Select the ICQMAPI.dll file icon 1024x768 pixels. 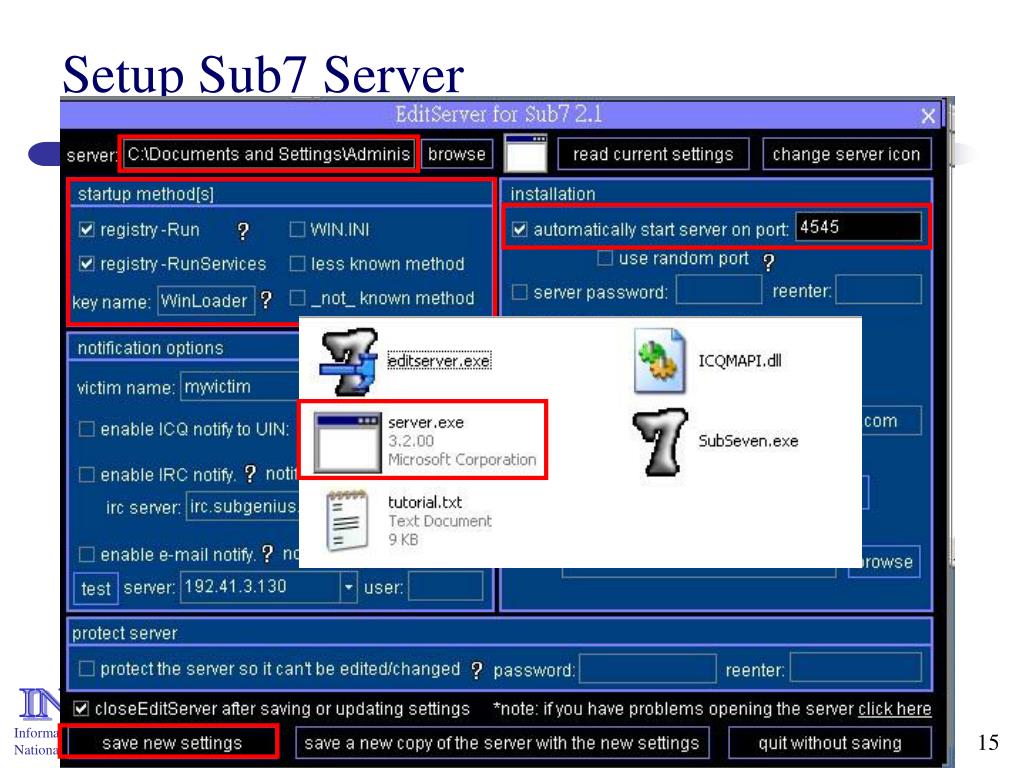tap(660, 361)
